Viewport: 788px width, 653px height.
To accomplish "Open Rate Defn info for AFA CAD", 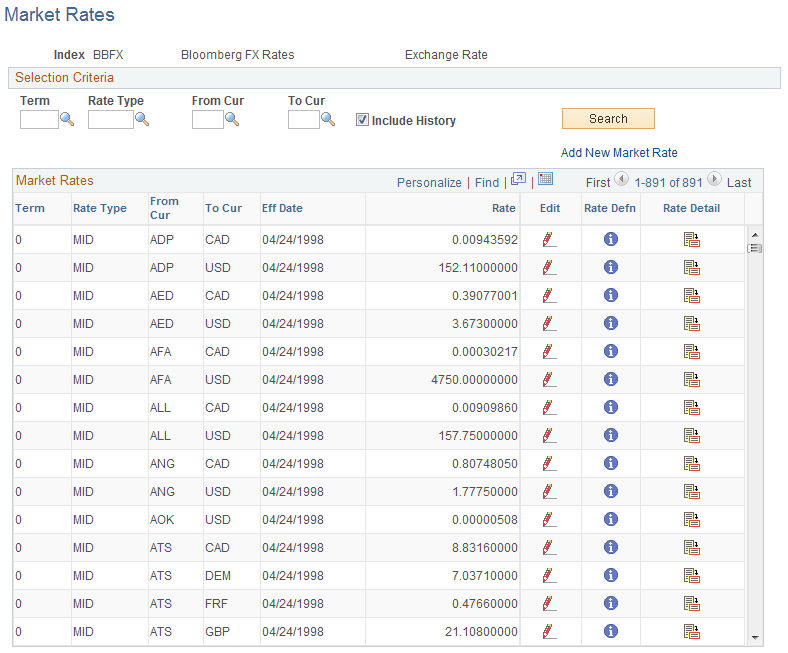I will click(611, 351).
